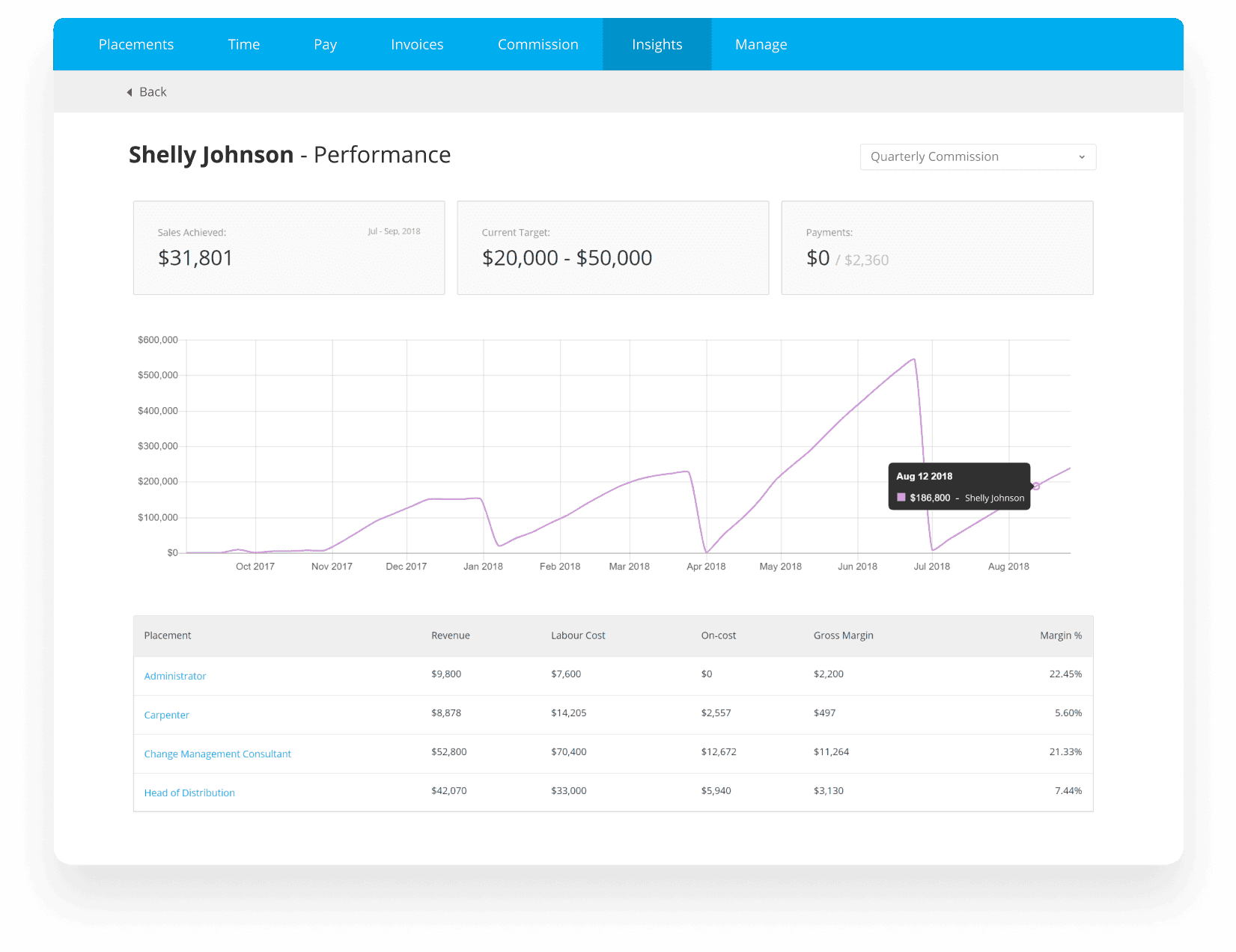1236x952 pixels.
Task: Open the Manage tab
Action: (761, 45)
